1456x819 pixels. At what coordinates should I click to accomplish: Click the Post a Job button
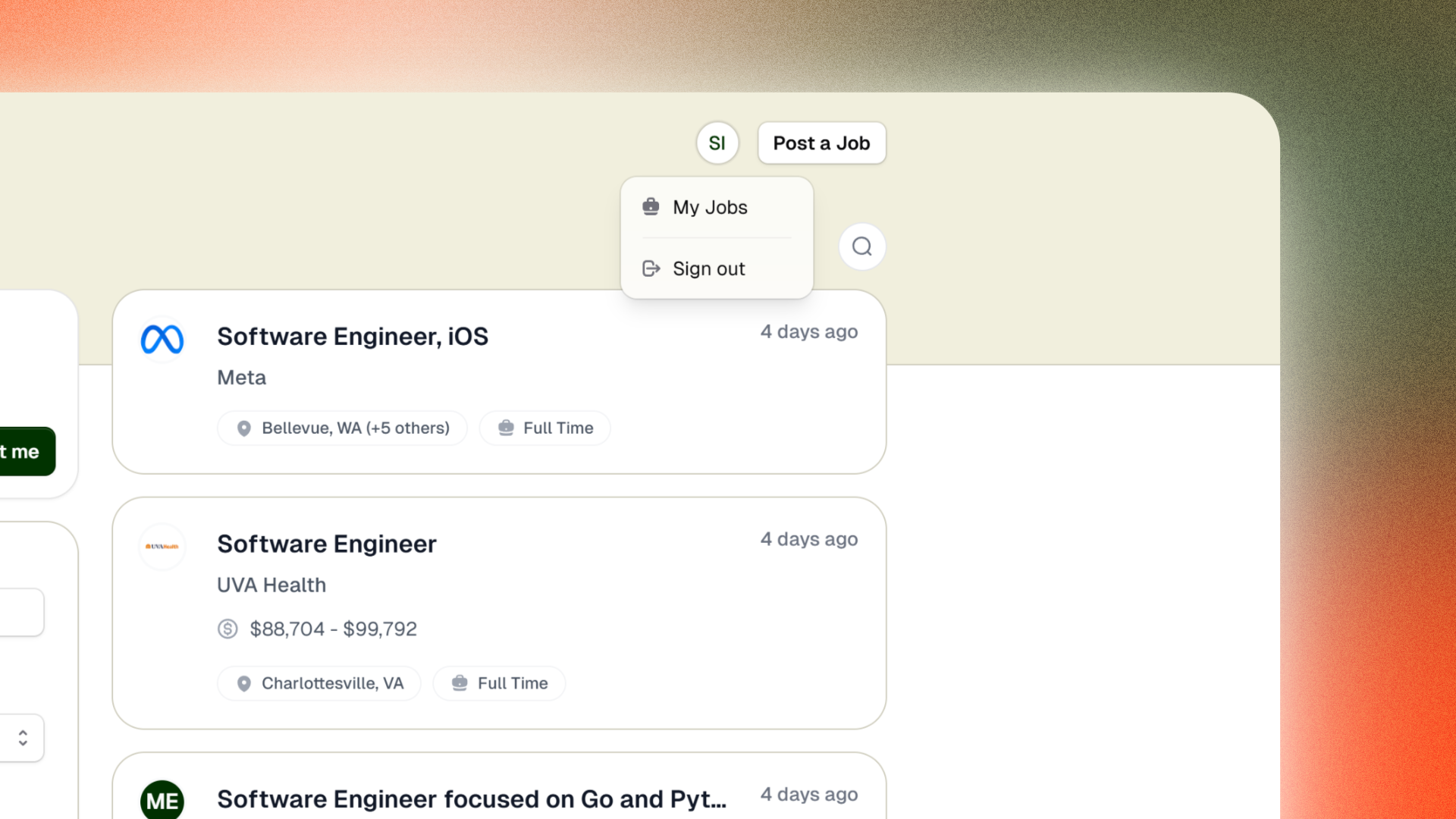coord(821,143)
